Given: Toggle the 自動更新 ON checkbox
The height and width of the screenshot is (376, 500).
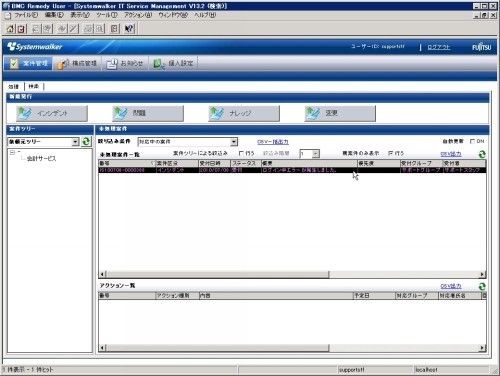Looking at the screenshot, I should pyautogui.click(x=472, y=141).
